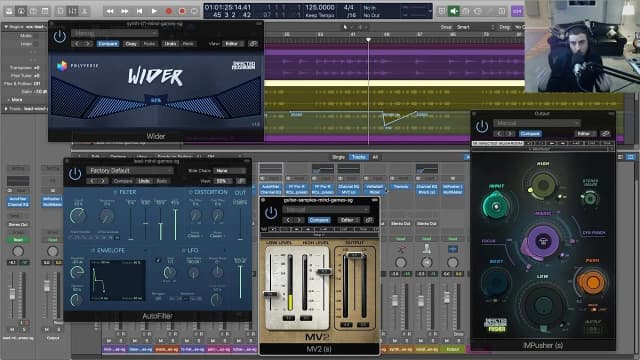Open Smart Controls from the control bar
The height and width of the screenshot is (360, 640).
[x=60, y=11]
